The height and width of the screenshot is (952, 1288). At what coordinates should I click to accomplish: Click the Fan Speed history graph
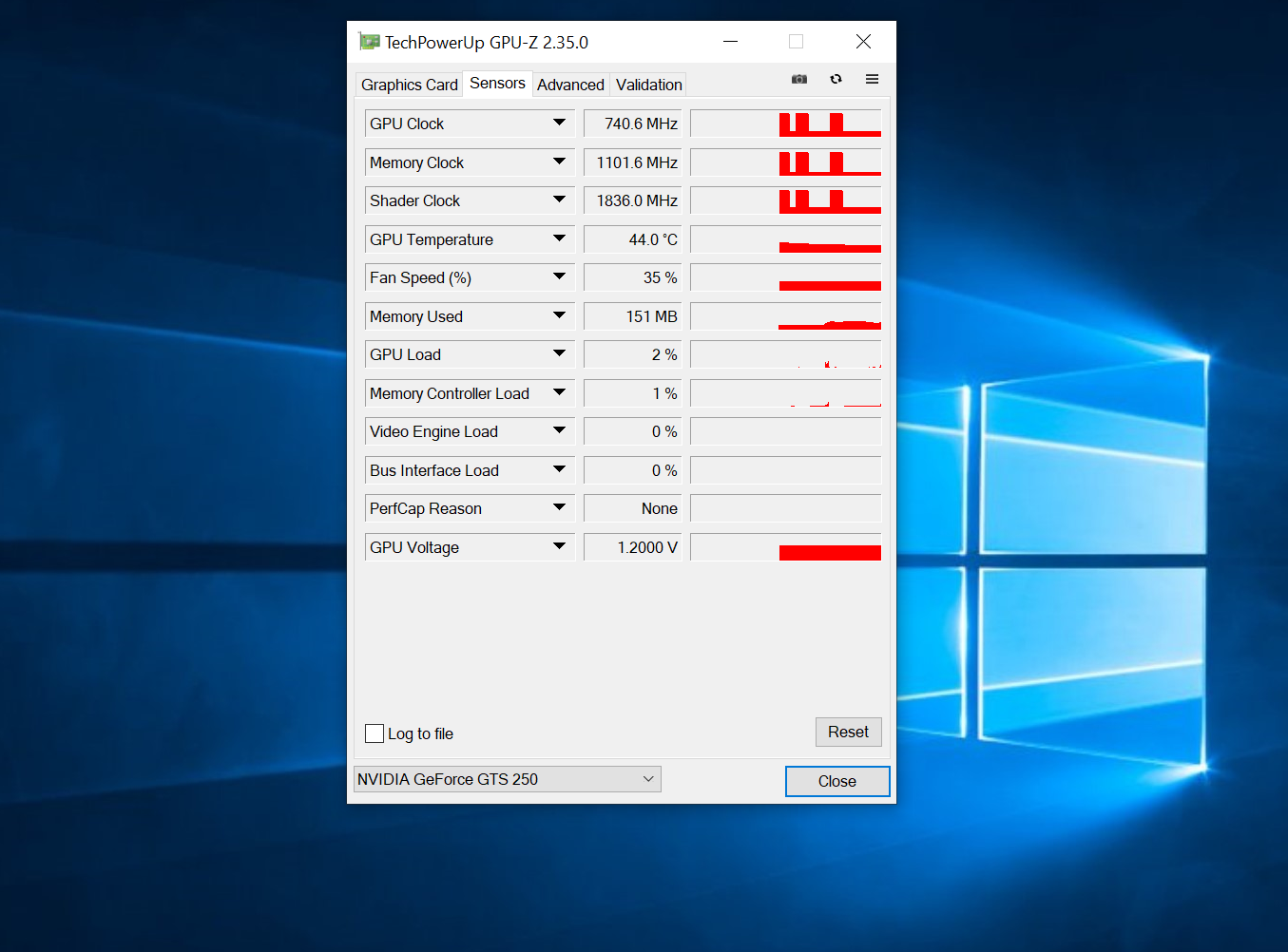coord(786,277)
